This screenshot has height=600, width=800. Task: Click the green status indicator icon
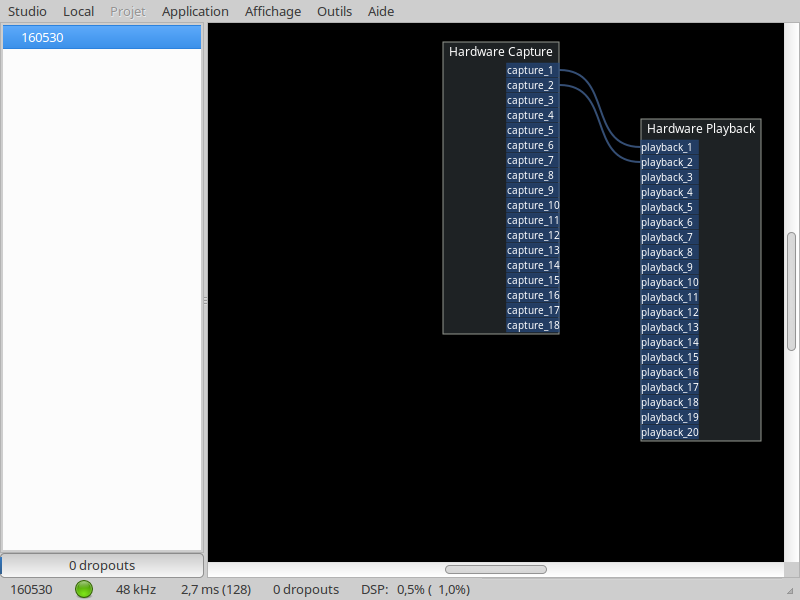click(x=84, y=589)
